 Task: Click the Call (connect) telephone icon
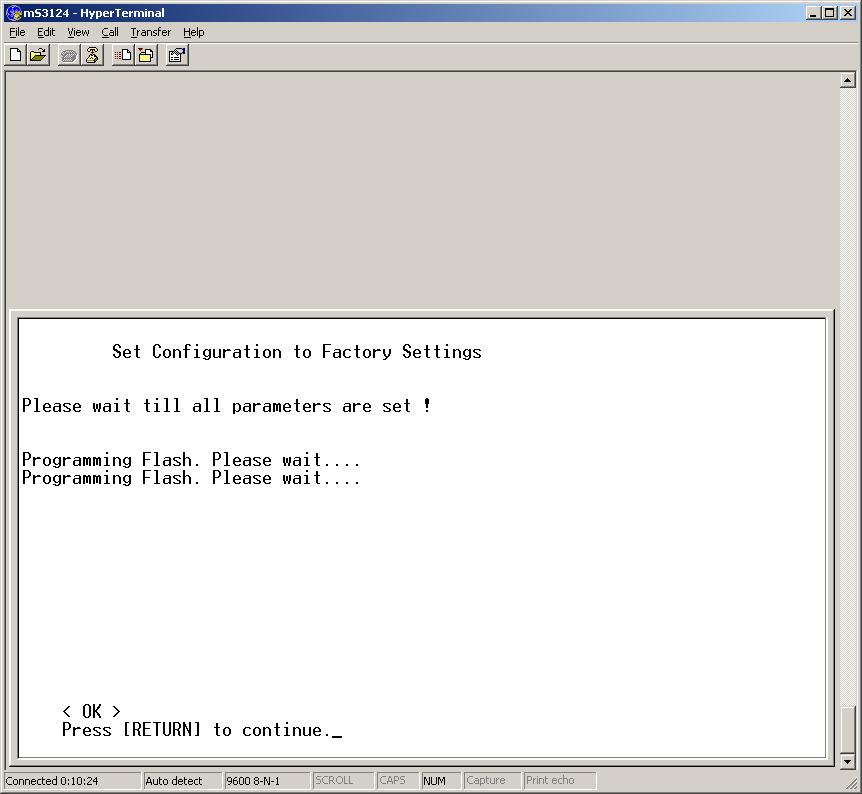tap(69, 56)
